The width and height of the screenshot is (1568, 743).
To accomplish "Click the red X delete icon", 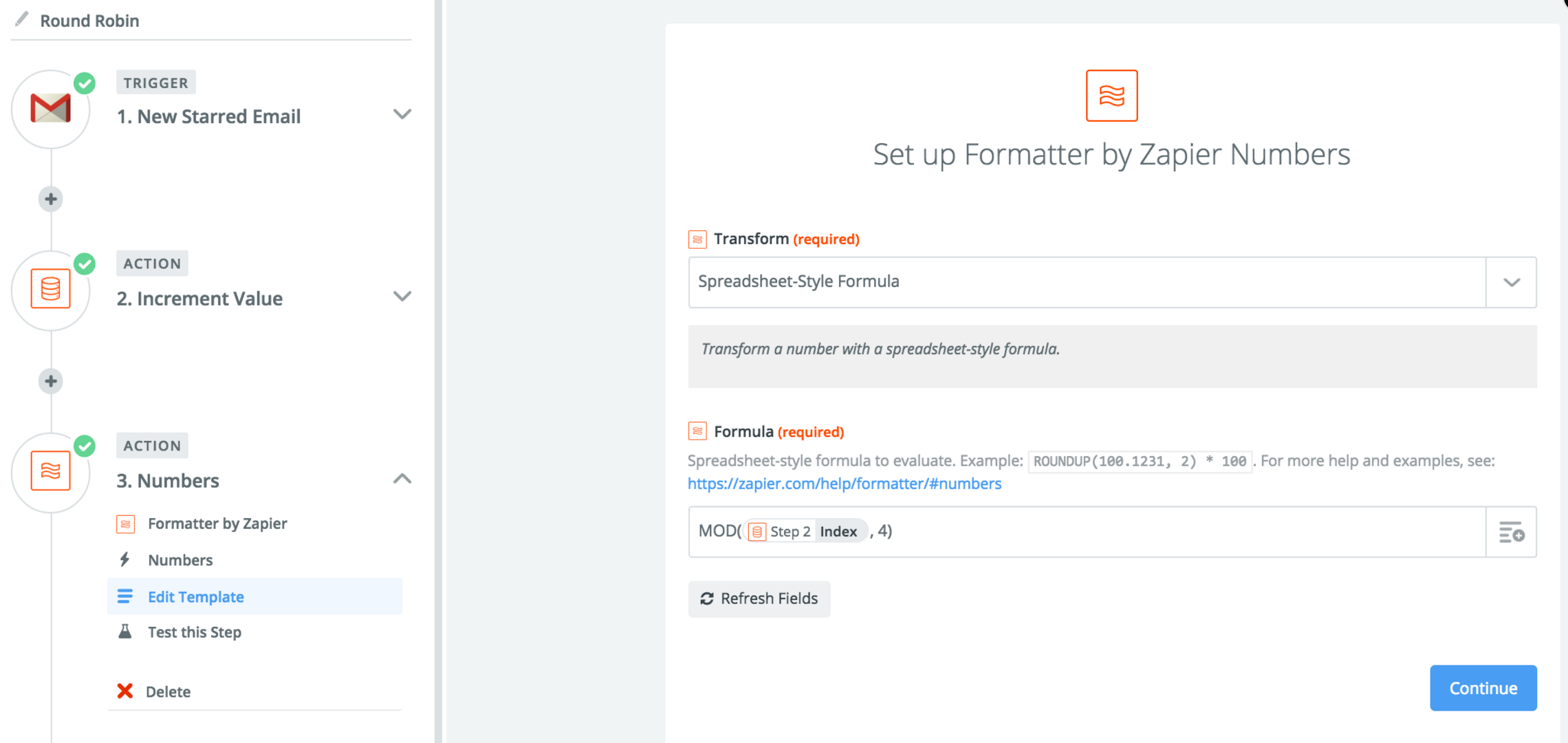I will pyautogui.click(x=124, y=691).
